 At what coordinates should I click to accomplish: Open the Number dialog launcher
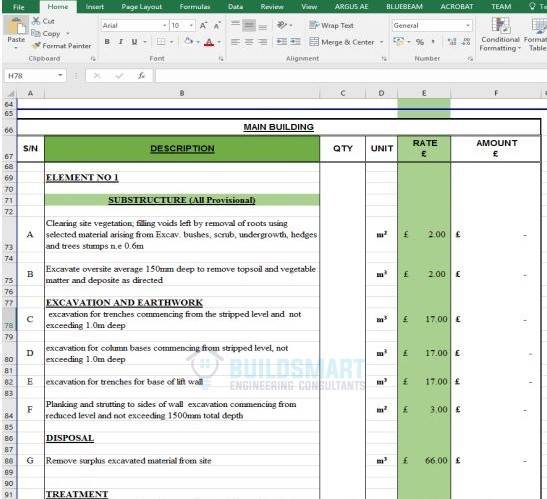(x=470, y=59)
